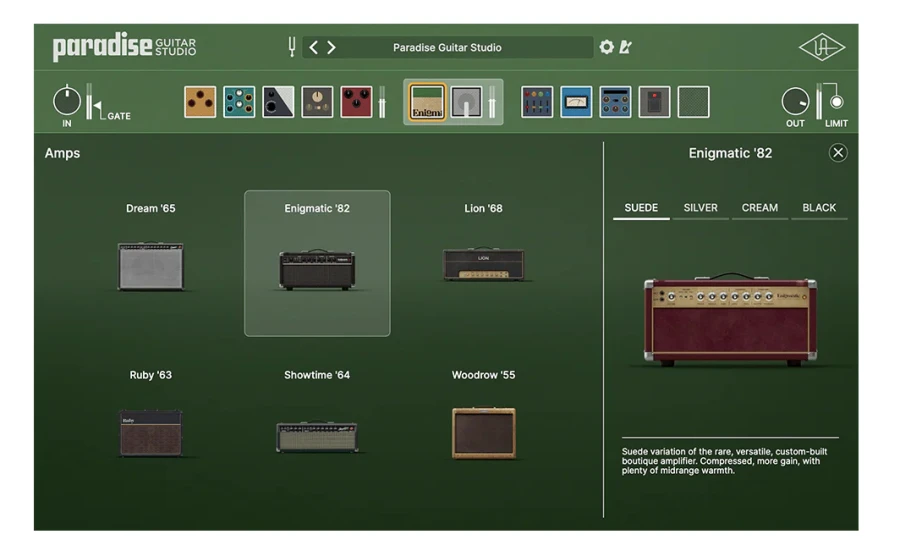The width and height of the screenshot is (900, 551).
Task: Select the teal multi-knob pedal
Action: click(x=239, y=102)
